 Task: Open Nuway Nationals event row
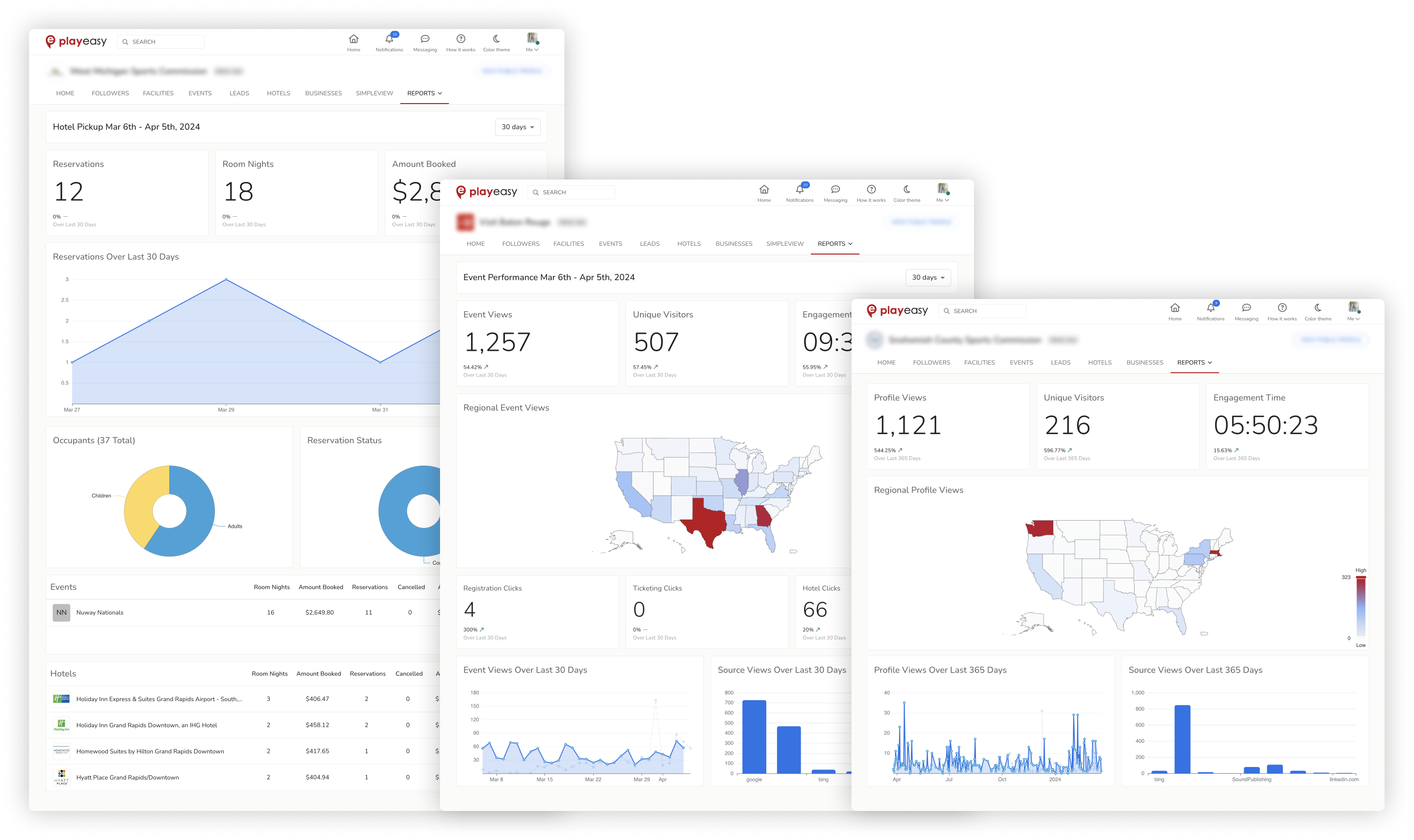(243, 613)
